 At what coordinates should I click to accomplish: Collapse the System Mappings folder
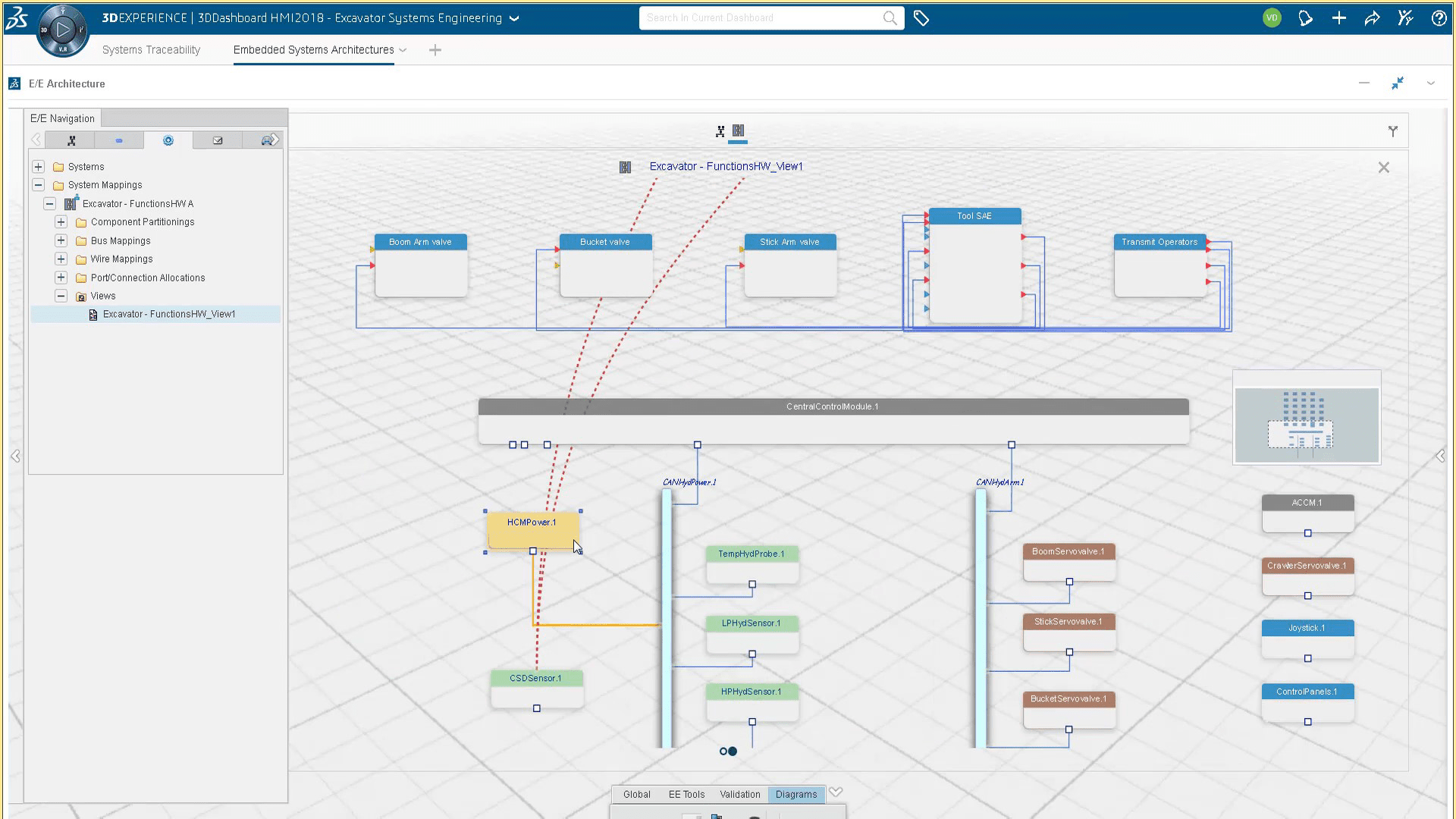tap(38, 184)
